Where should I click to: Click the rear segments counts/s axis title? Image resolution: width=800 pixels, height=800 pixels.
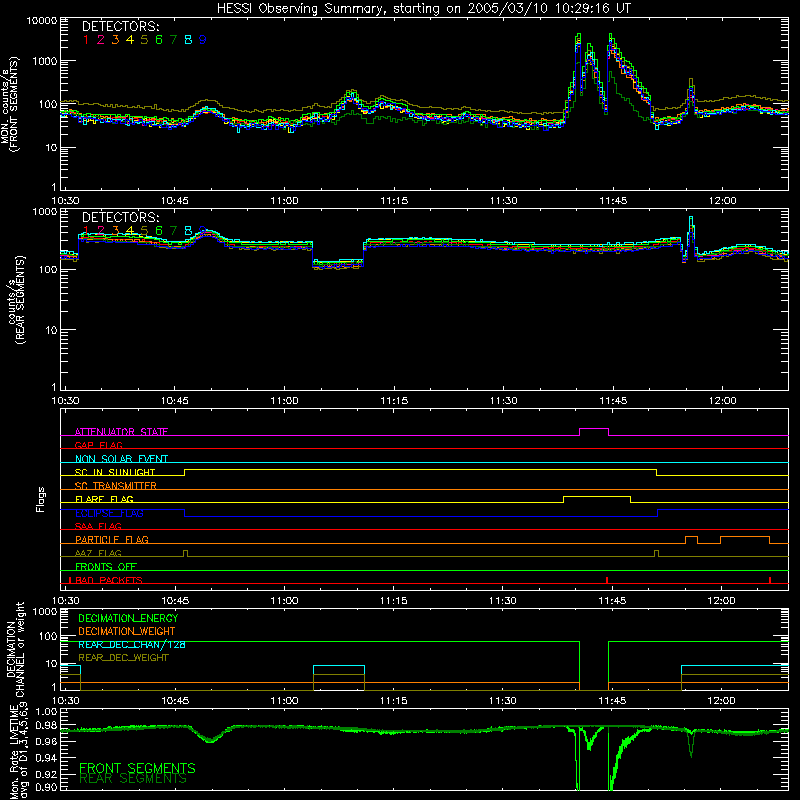click(16, 300)
